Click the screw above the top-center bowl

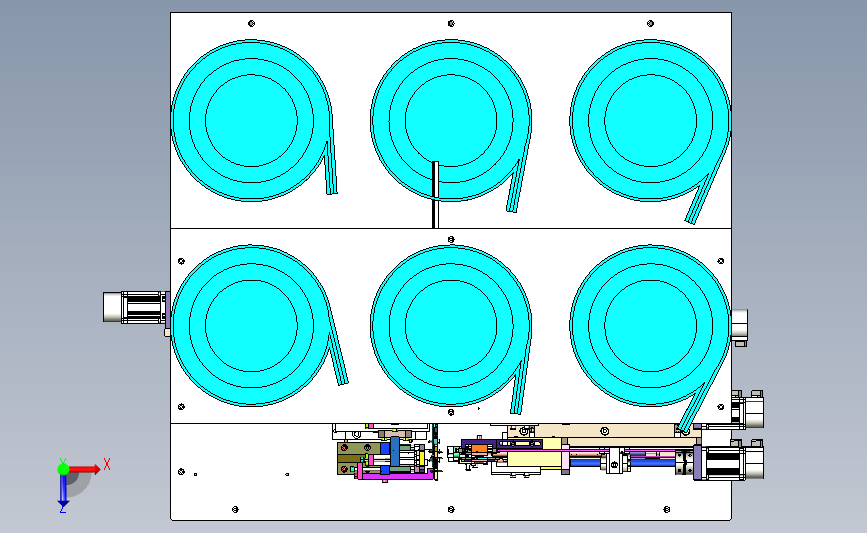tap(451, 23)
